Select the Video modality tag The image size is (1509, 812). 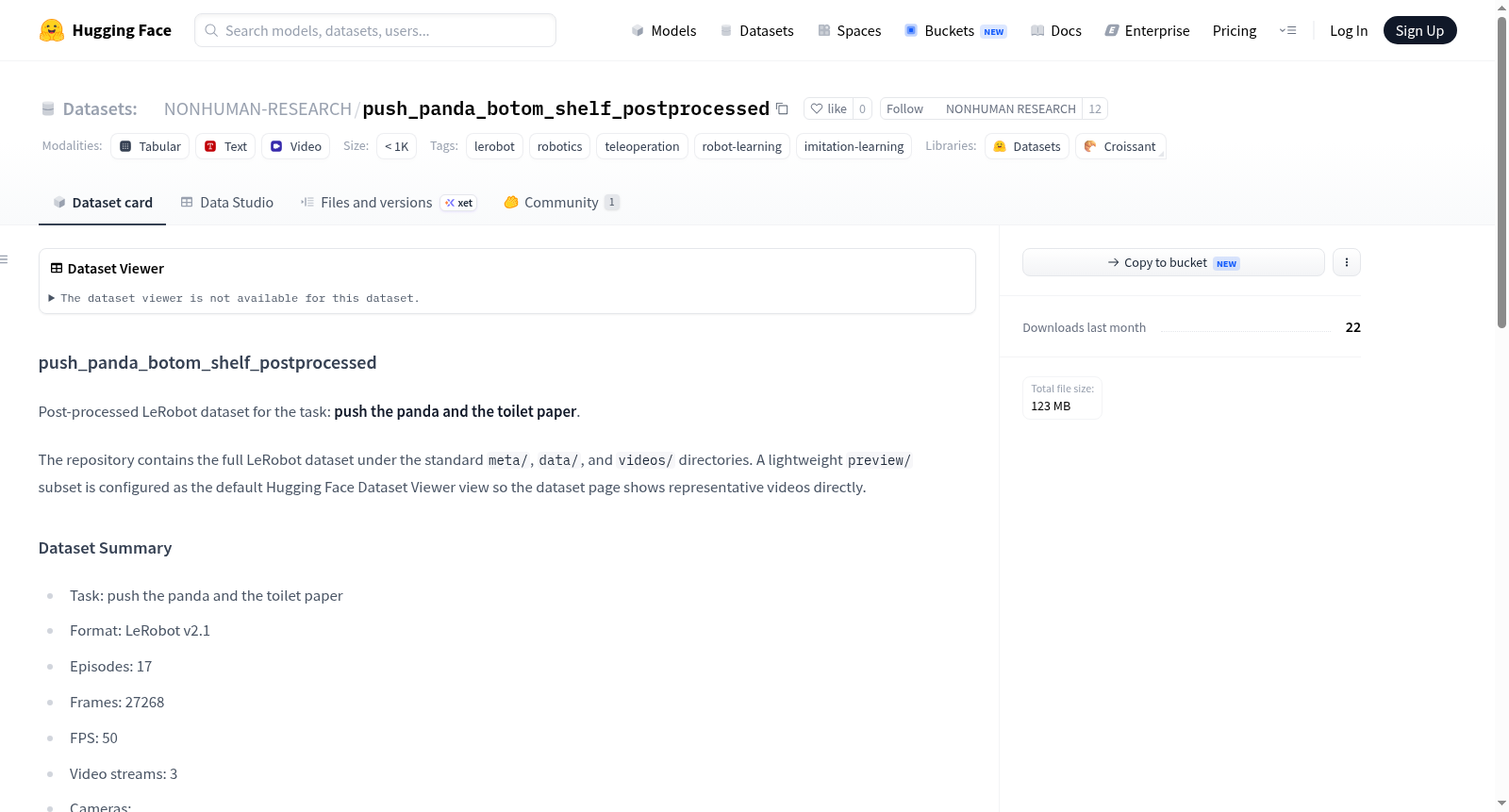coord(296,146)
